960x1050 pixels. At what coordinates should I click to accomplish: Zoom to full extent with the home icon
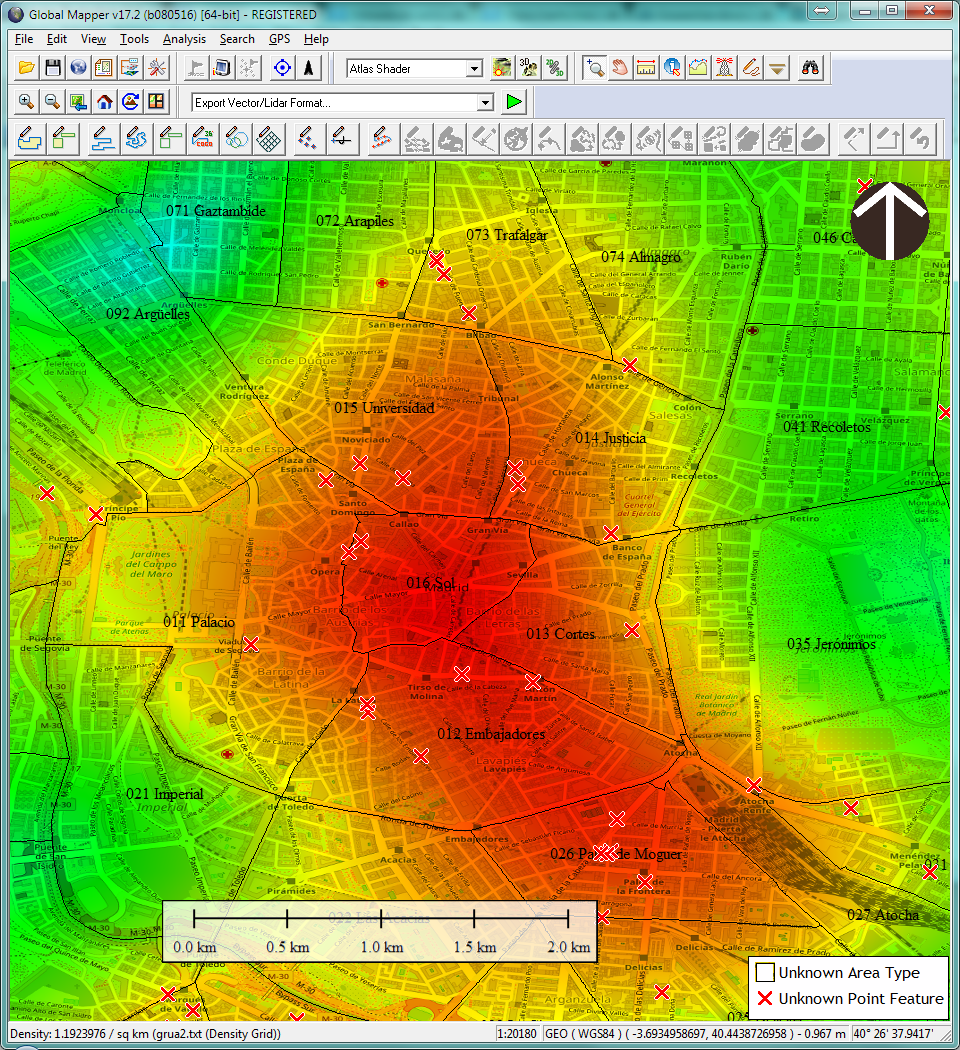(x=105, y=100)
